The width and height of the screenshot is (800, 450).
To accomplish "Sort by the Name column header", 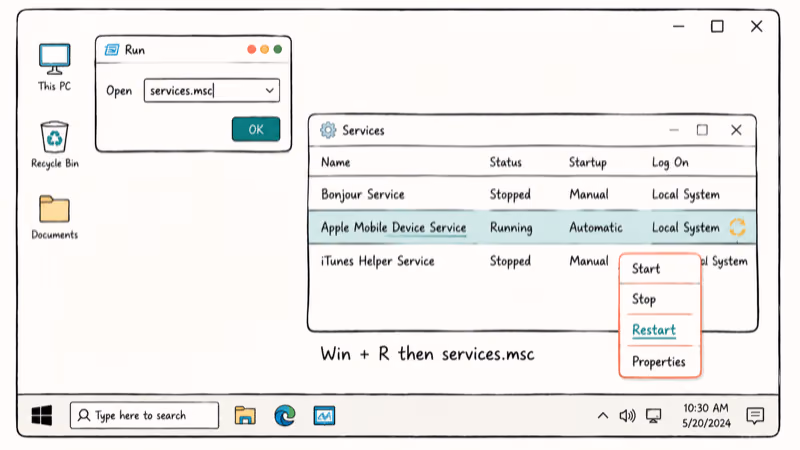I will (x=336, y=162).
